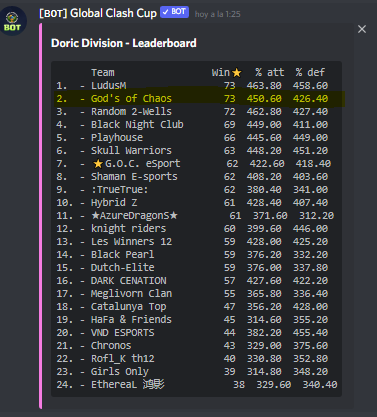The height and width of the screenshot is (417, 377).
Task: Click VND ESPORTS defense value 455.40
Action: pos(310,332)
